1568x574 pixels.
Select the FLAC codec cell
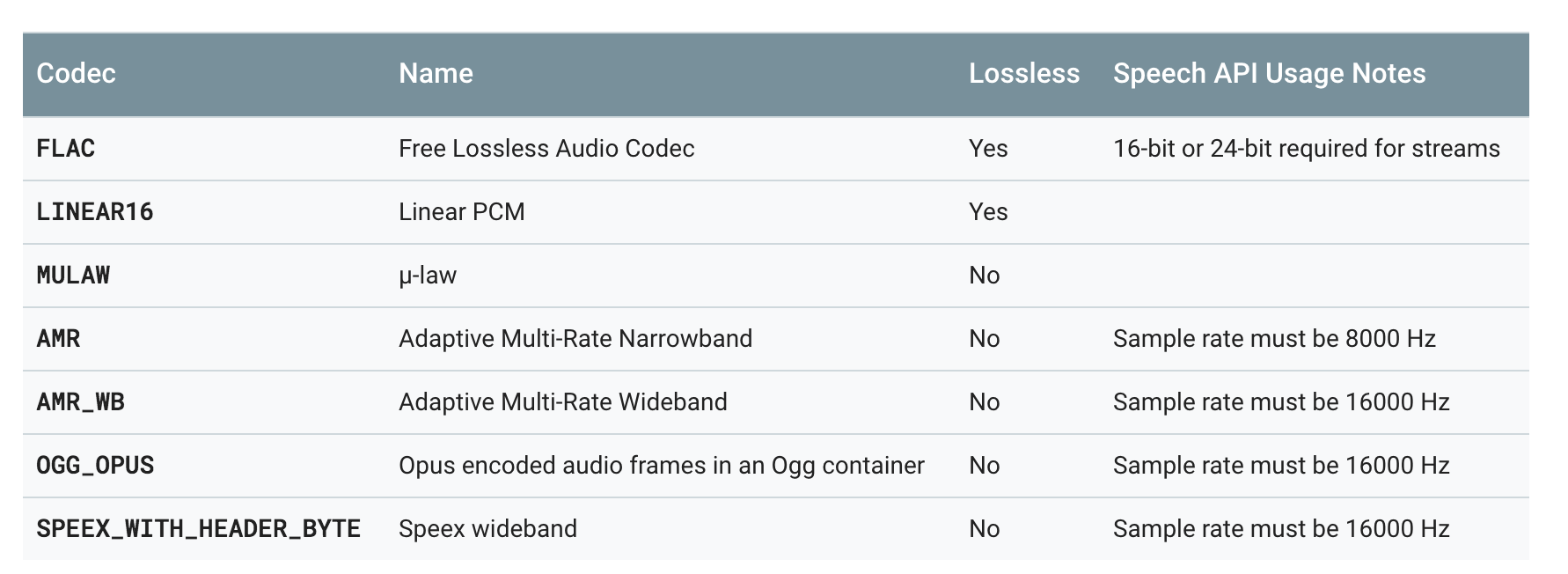tap(66, 148)
